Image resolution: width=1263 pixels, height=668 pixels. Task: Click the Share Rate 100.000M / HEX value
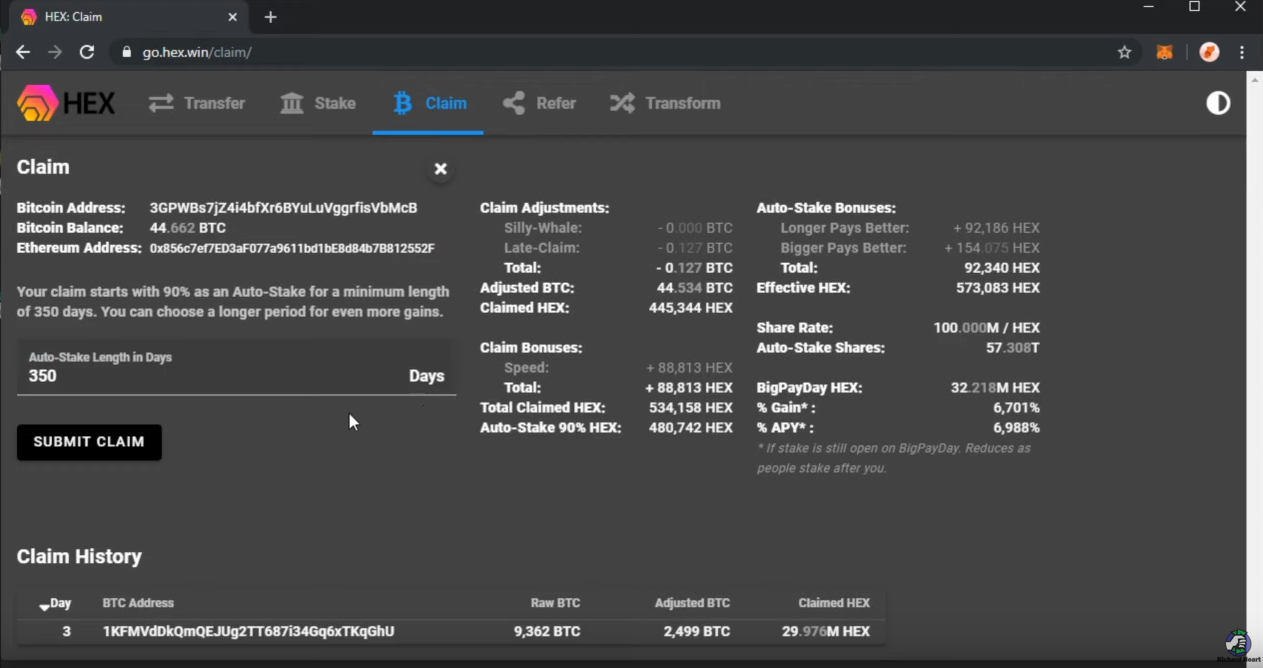tap(987, 328)
